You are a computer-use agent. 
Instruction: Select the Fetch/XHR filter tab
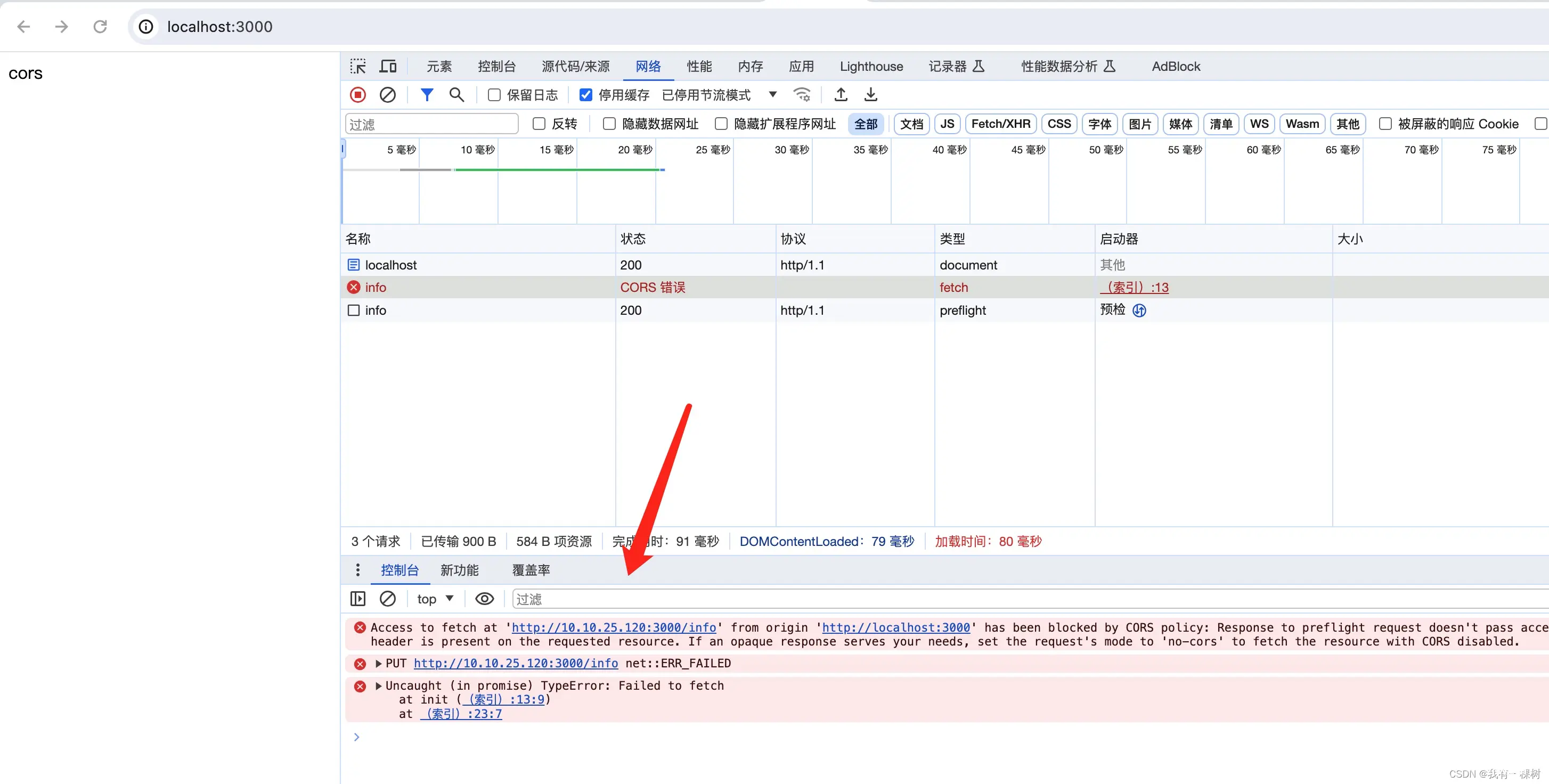1000,123
